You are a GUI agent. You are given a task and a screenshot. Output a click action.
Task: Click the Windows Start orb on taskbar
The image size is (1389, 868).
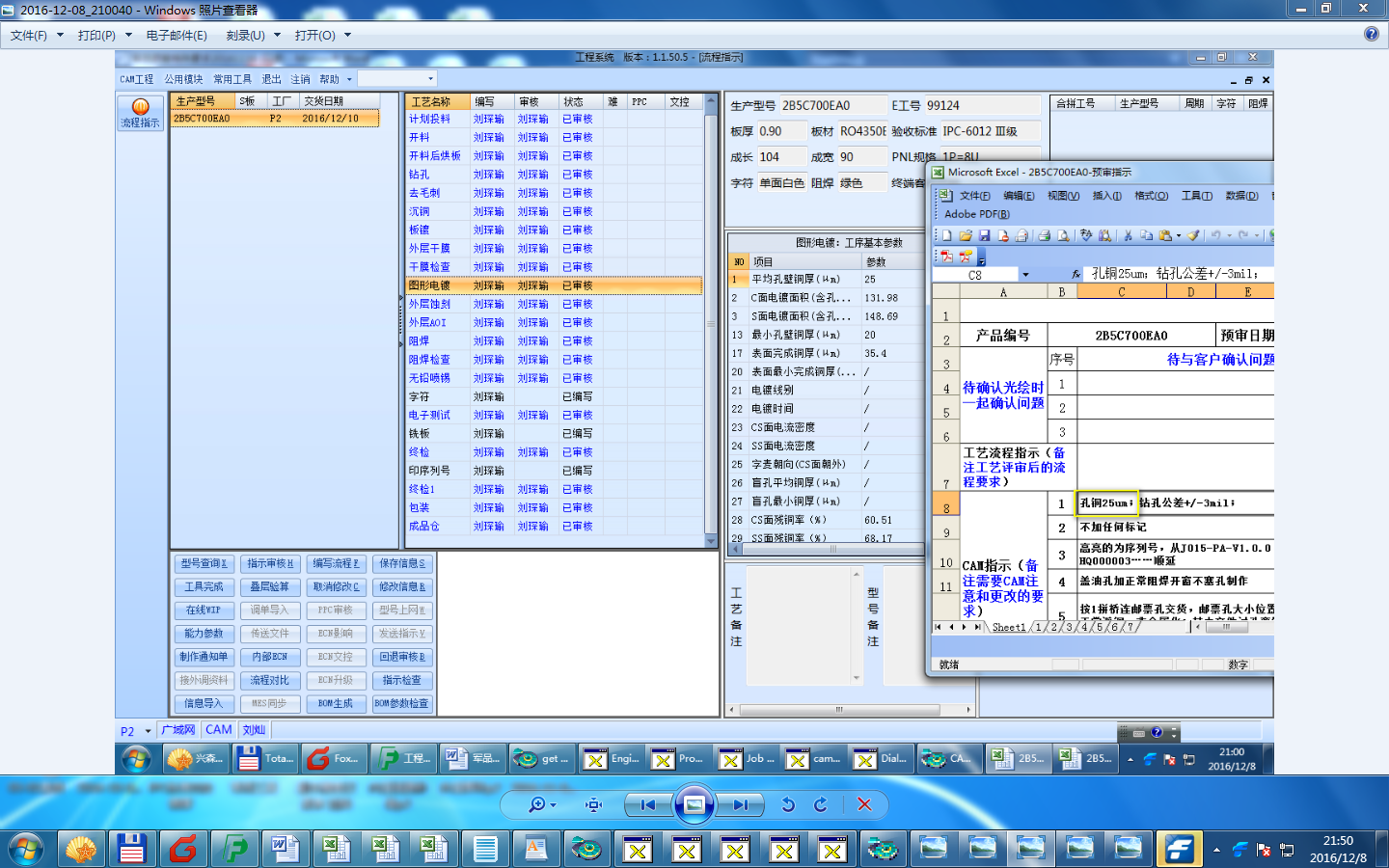(x=25, y=850)
